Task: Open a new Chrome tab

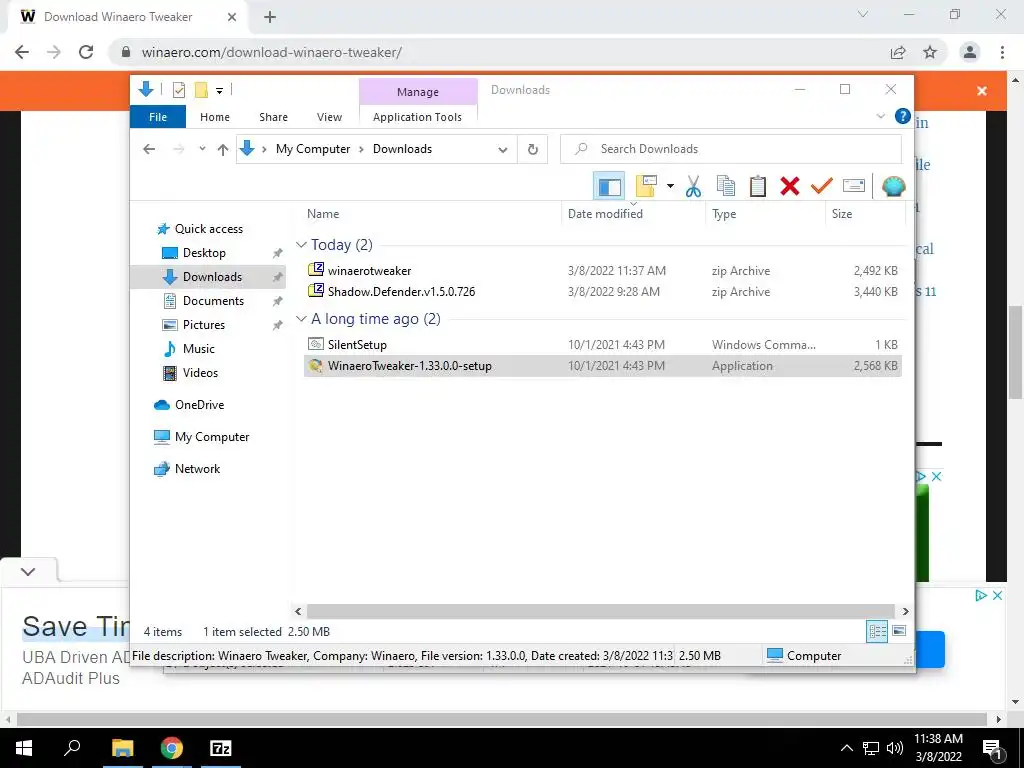Action: [270, 18]
